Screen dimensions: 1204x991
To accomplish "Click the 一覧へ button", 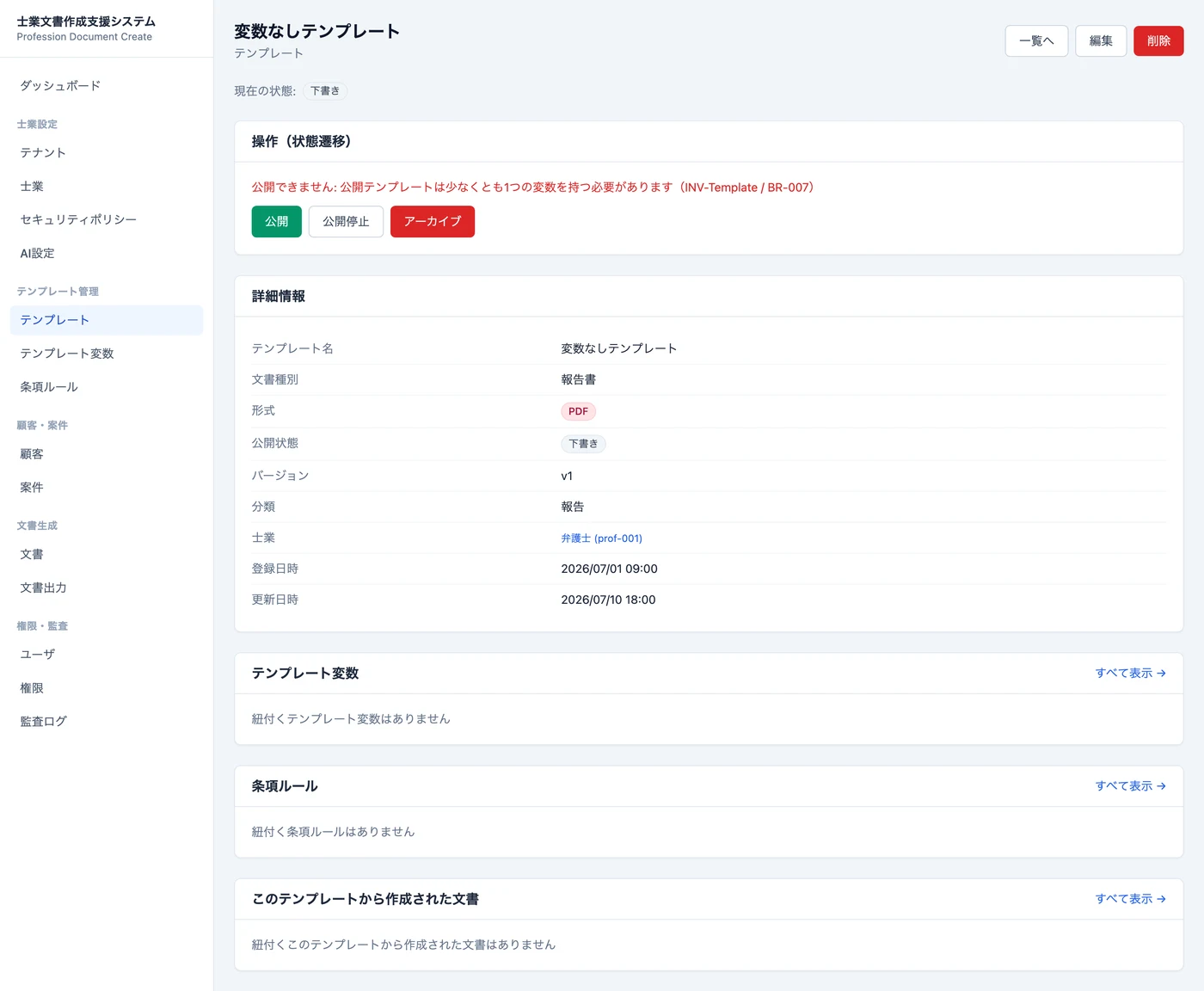I will pyautogui.click(x=1036, y=41).
